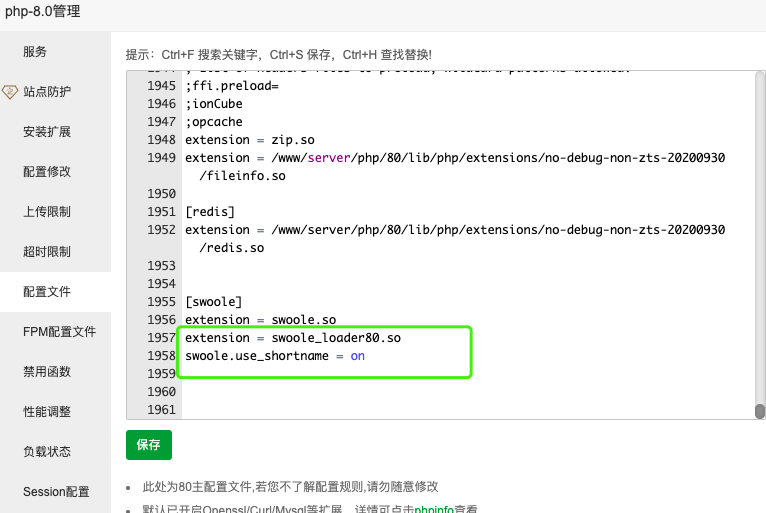Click the [swoole] section header line
The height and width of the screenshot is (513, 766).
tap(213, 302)
